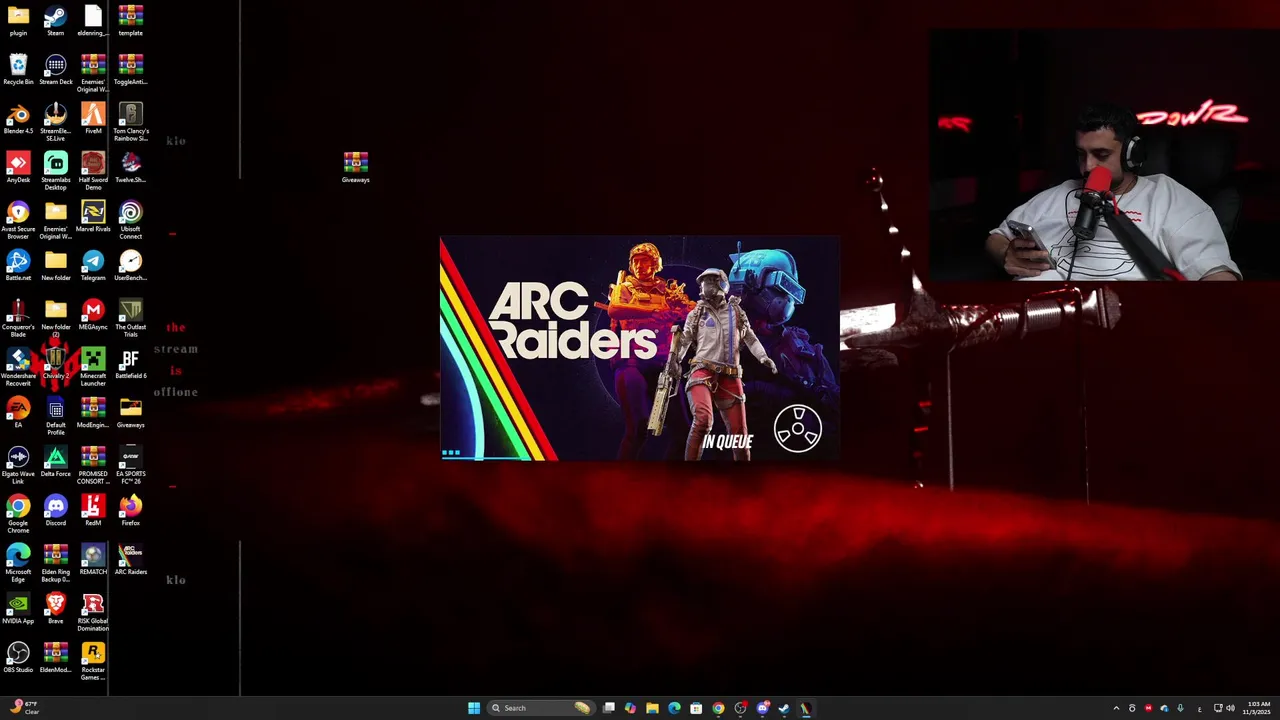The height and width of the screenshot is (720, 1280).
Task: Open Ubisoft Connect desktop icon
Action: 131,219
